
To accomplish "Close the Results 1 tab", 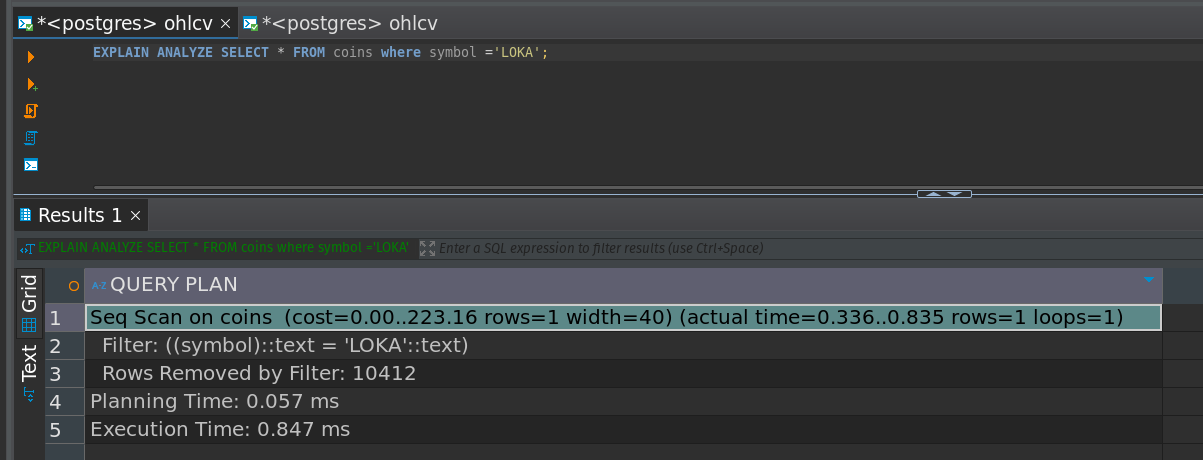I will (x=136, y=215).
